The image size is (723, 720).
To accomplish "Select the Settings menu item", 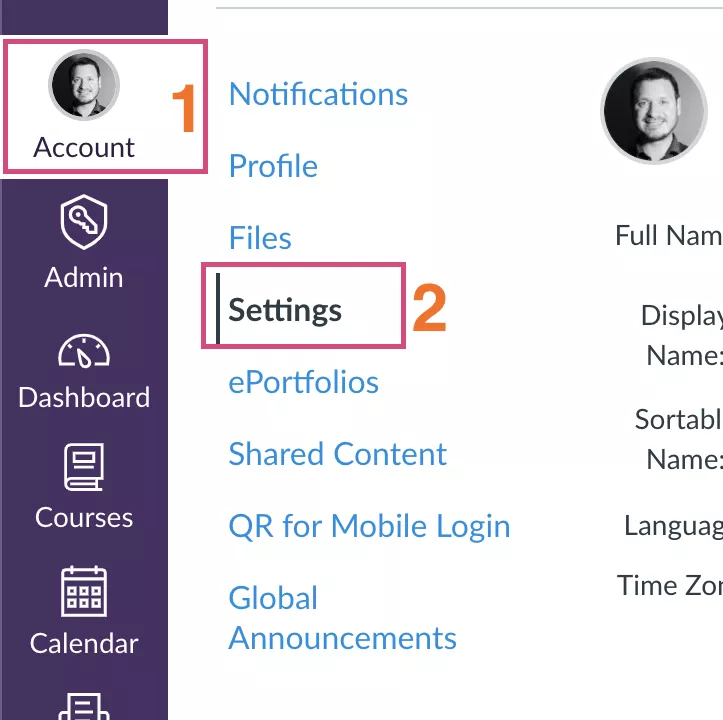I will click(284, 309).
